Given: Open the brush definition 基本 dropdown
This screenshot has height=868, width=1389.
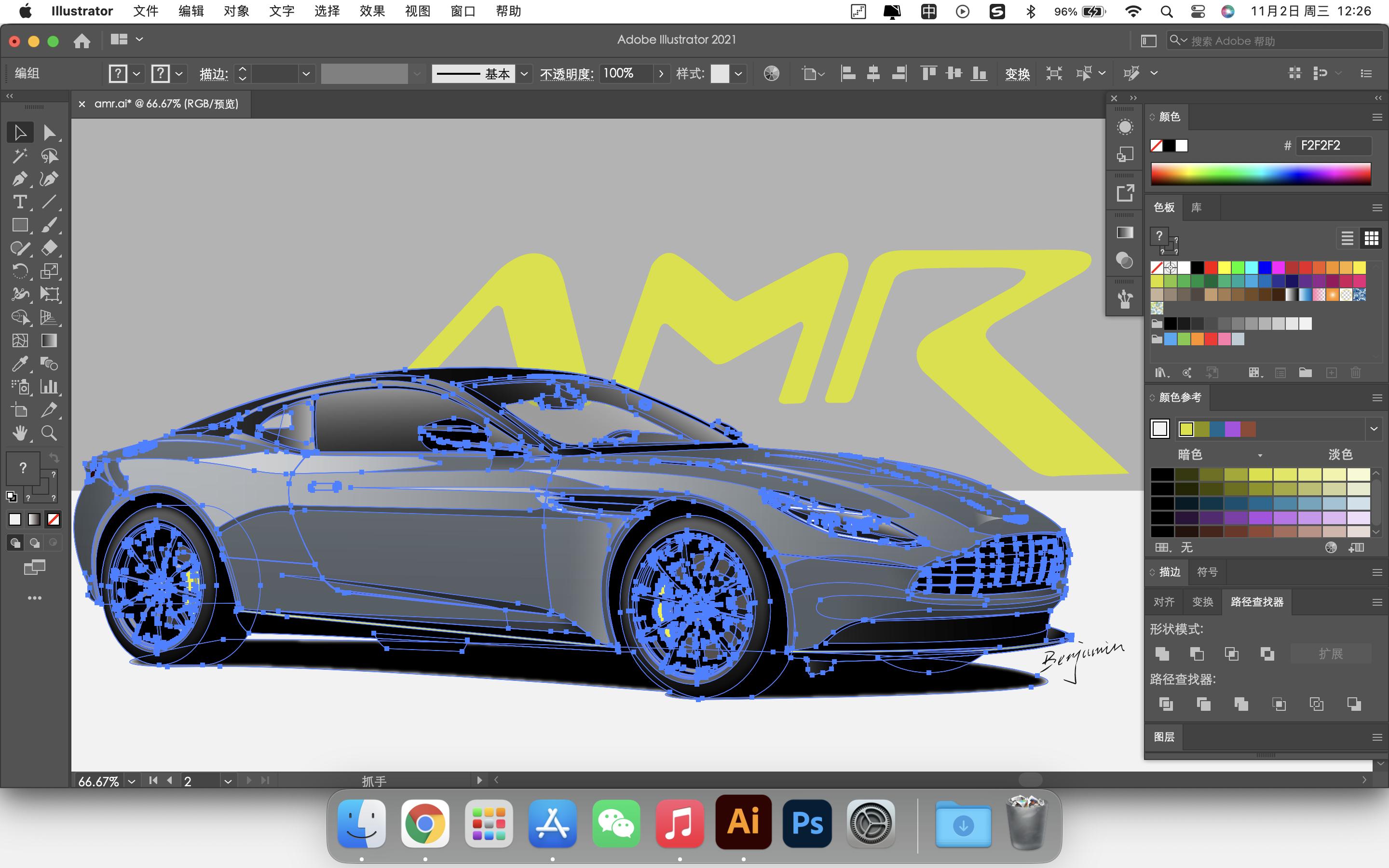Looking at the screenshot, I should 523,73.
